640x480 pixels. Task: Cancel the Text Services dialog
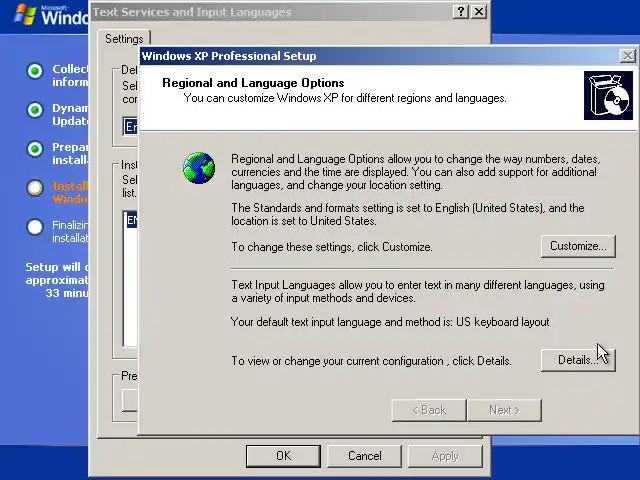[x=364, y=456]
